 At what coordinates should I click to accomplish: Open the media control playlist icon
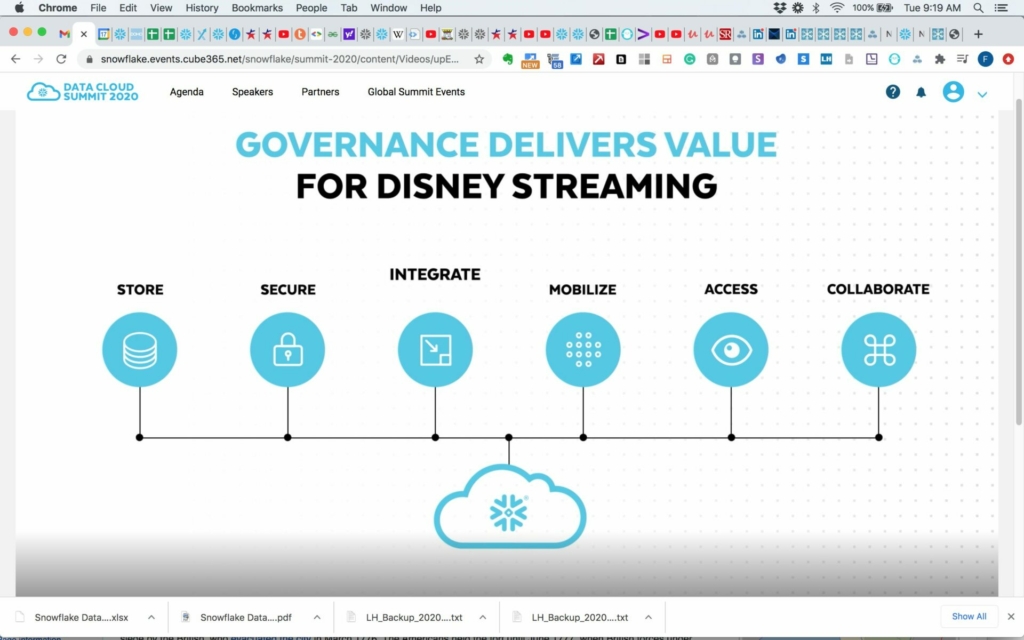coord(962,59)
